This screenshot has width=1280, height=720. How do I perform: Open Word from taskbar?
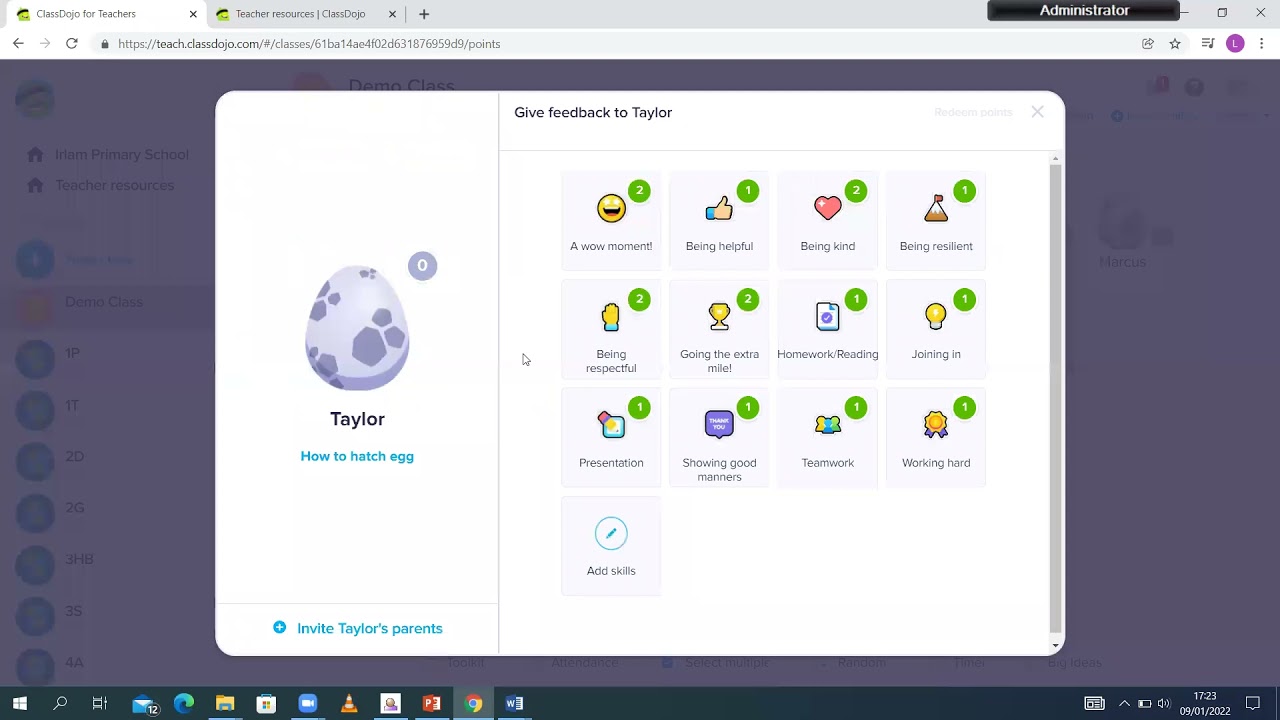(514, 703)
